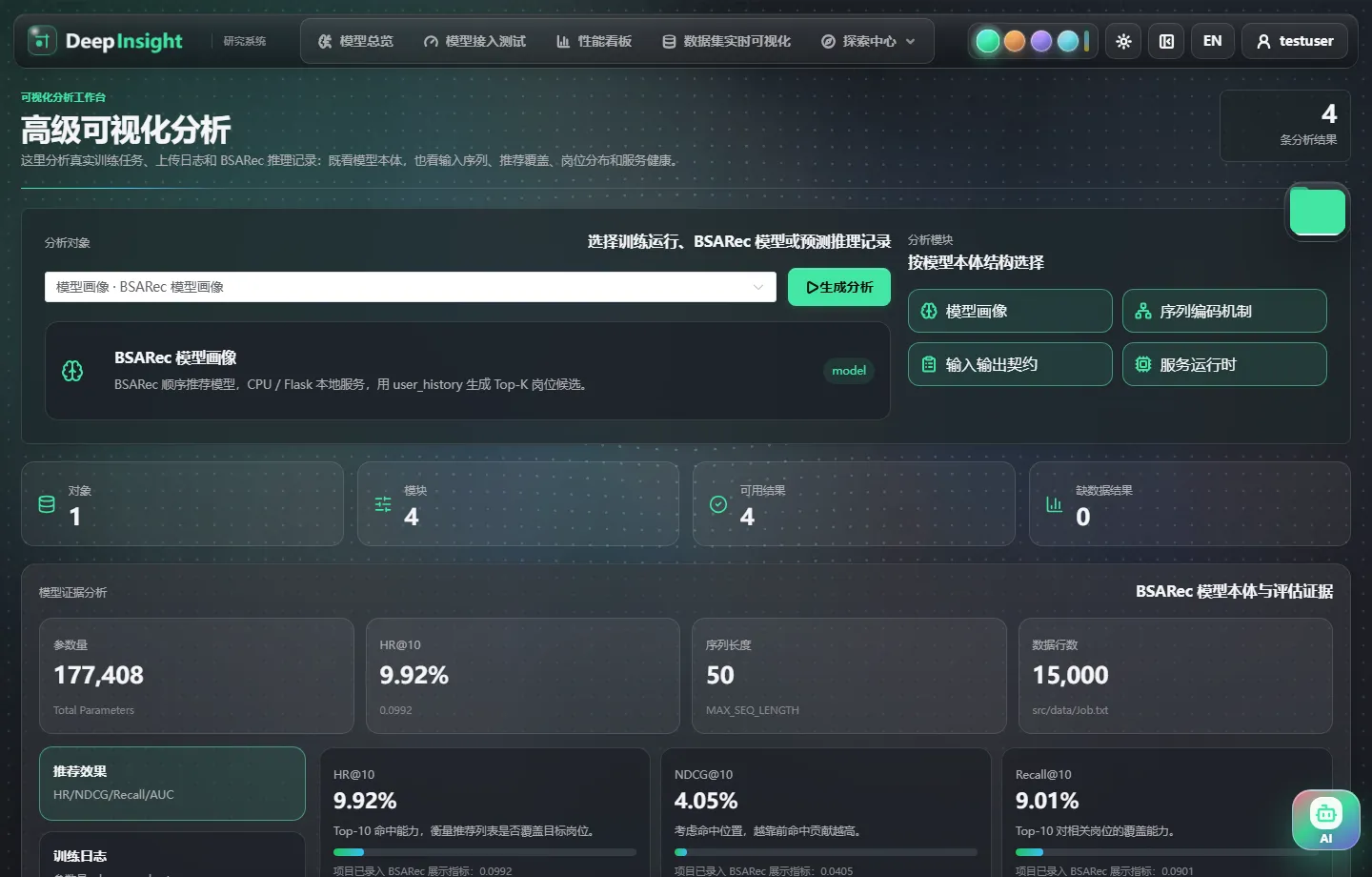Click the brain icon in 模型总览

pos(325,41)
